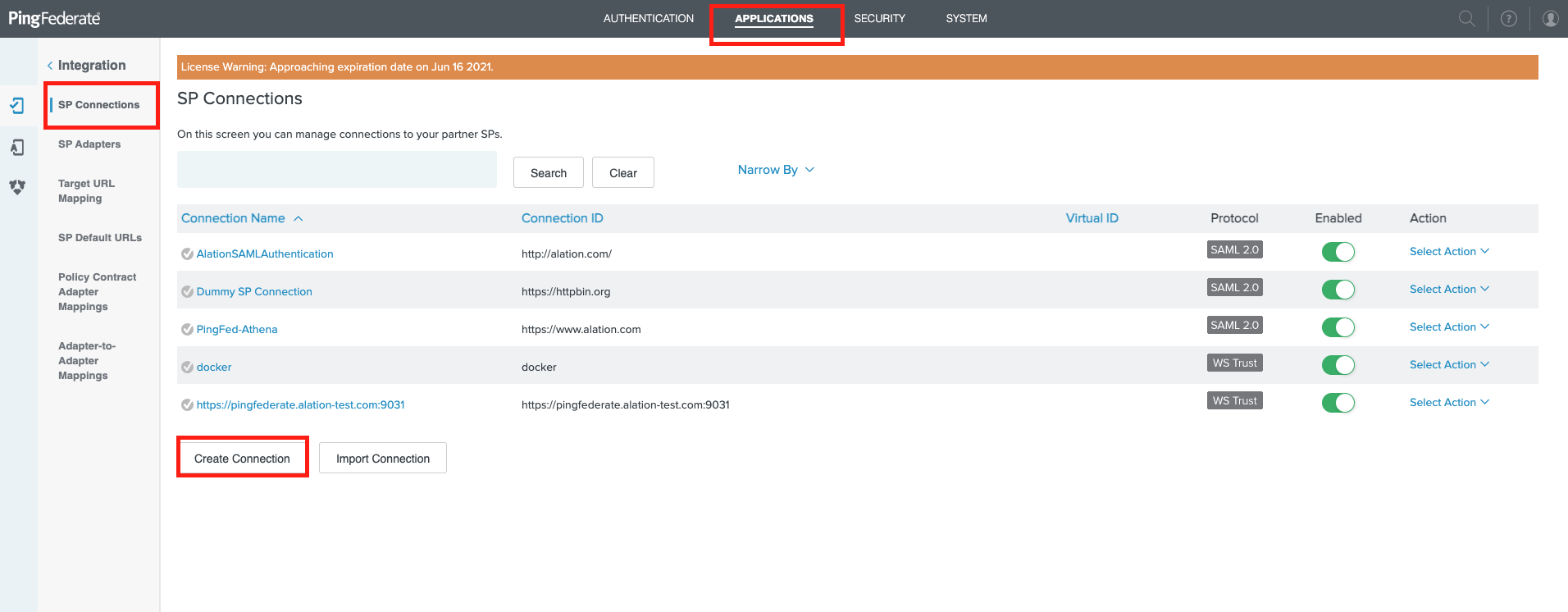Open Policy Contract Adapter Mappings
The height and width of the screenshot is (612, 1568).
point(97,292)
